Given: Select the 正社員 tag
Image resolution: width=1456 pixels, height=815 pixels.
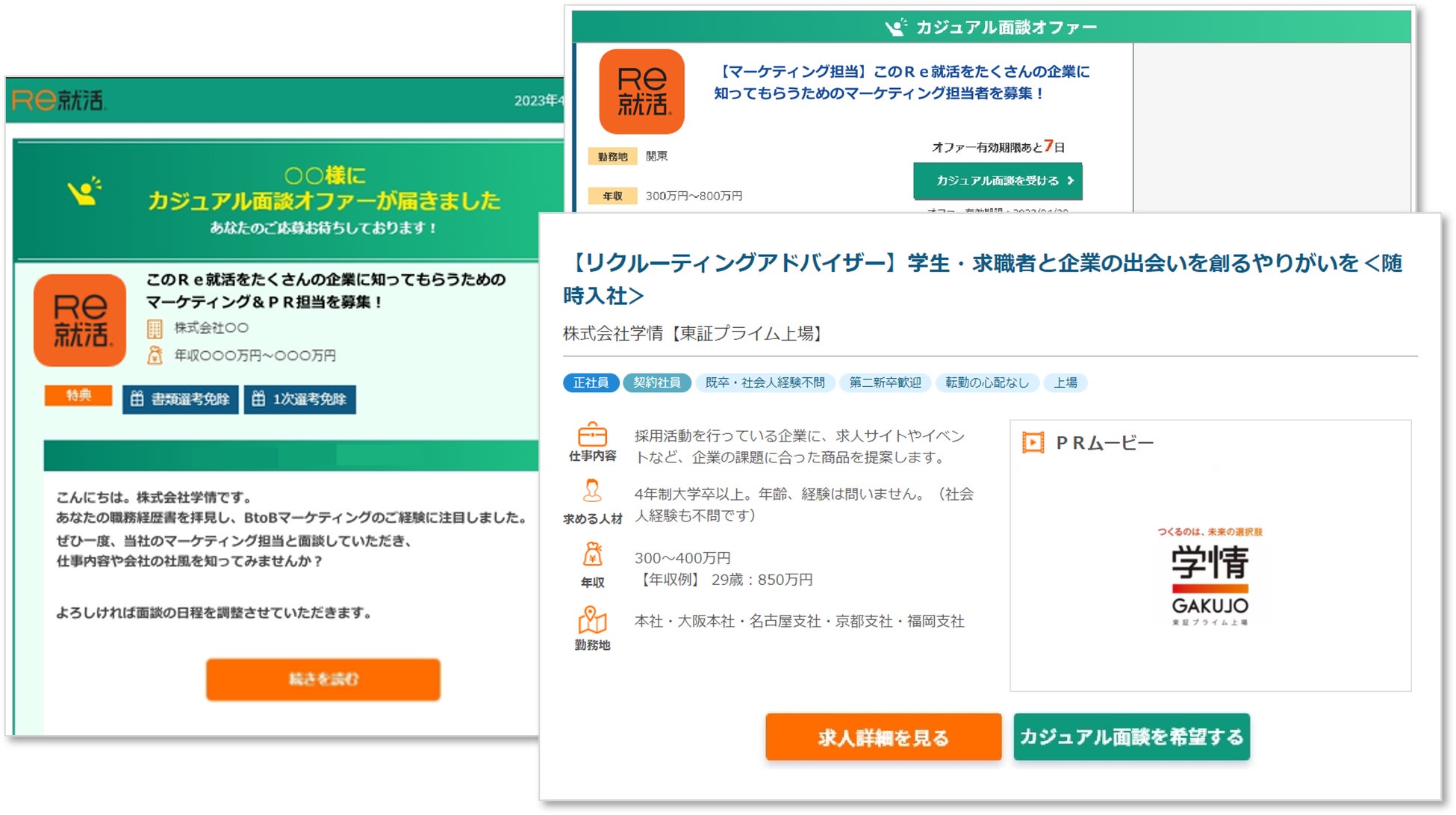Looking at the screenshot, I should coord(591,383).
